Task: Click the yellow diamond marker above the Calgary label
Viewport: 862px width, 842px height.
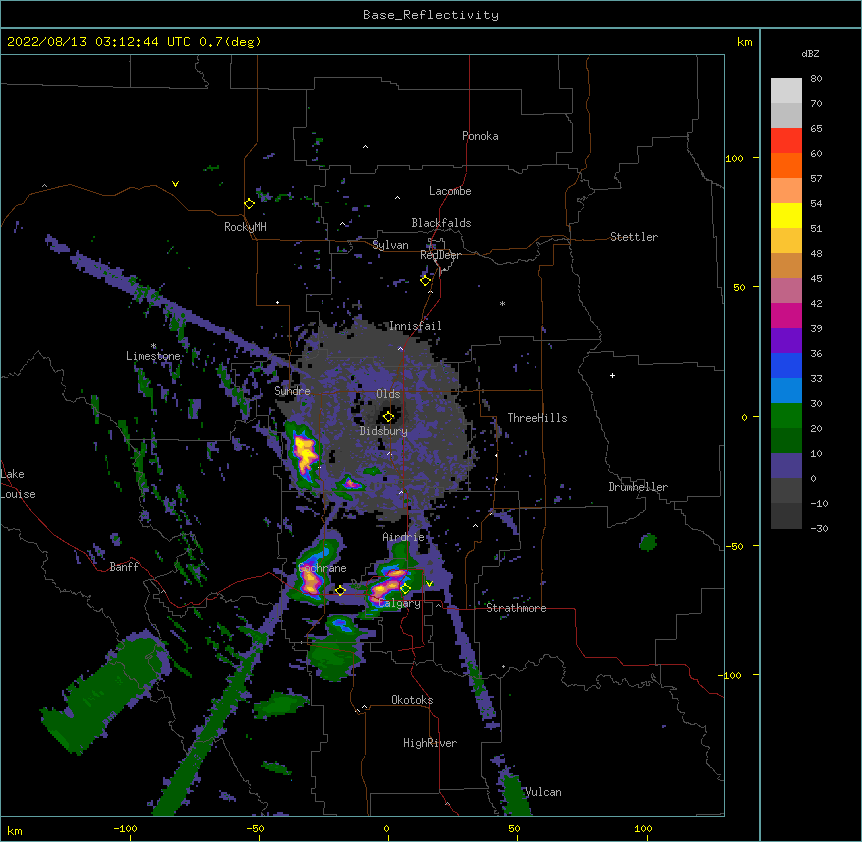Action: tap(405, 589)
